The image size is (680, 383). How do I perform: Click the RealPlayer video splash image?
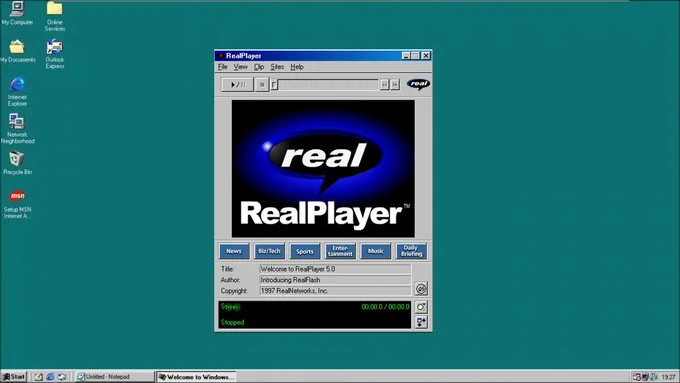(x=323, y=169)
